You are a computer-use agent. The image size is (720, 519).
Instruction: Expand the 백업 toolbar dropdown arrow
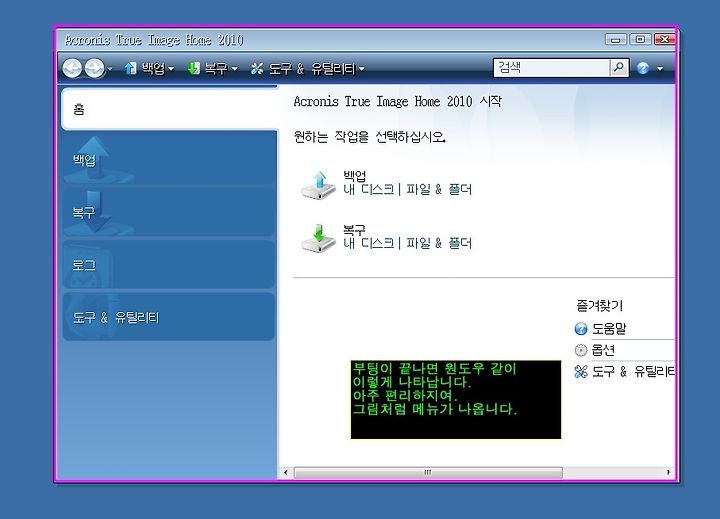pyautogui.click(x=171, y=69)
